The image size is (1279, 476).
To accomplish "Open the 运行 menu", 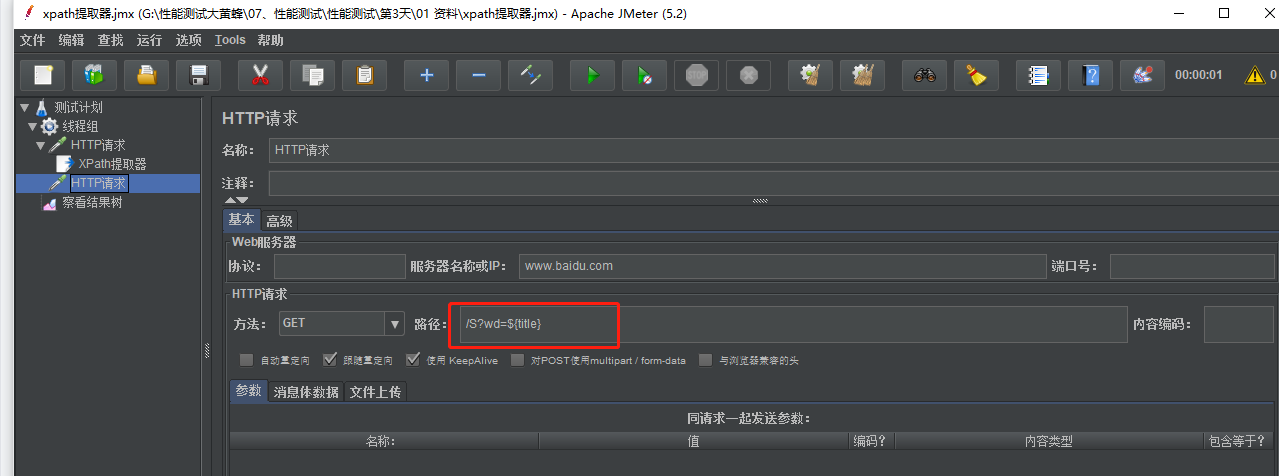I will coord(150,40).
